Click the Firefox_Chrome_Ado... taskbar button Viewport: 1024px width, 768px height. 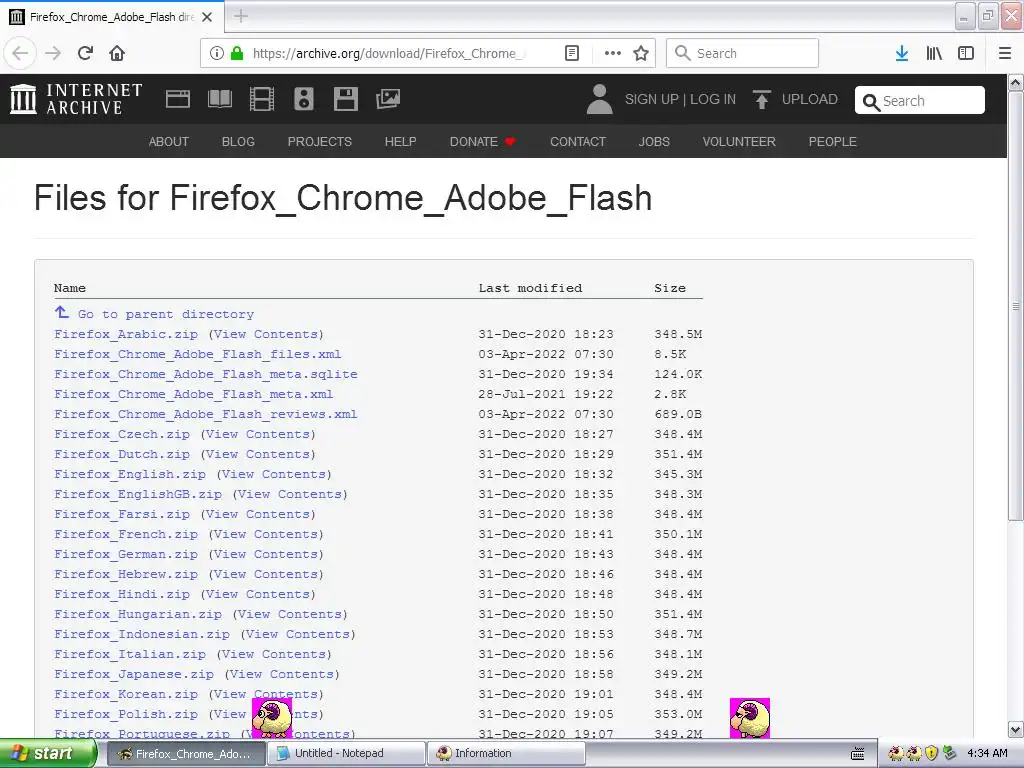(x=185, y=754)
